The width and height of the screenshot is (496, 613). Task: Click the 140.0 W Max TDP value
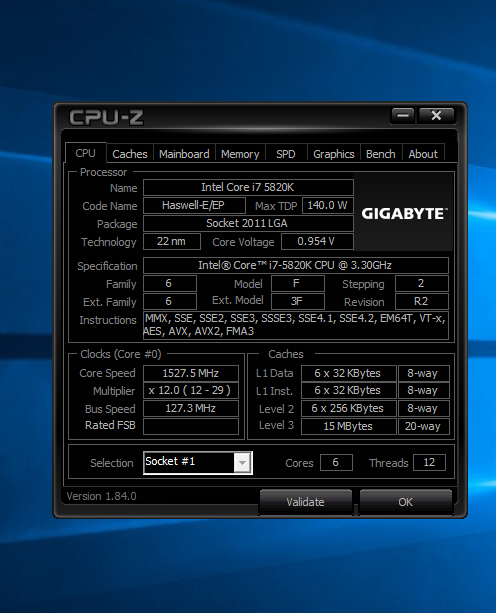pyautogui.click(x=328, y=205)
